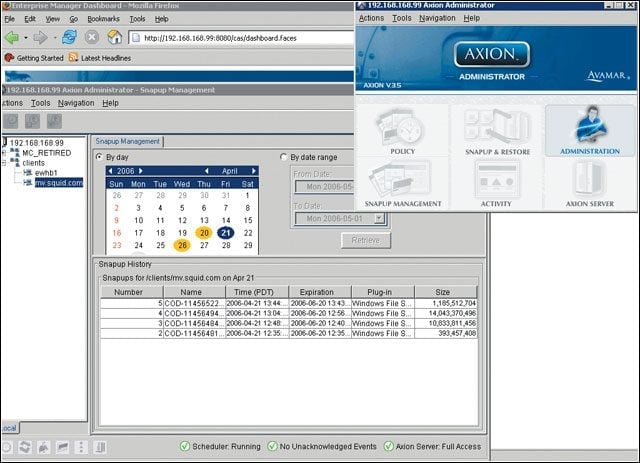Collapse the clients tree node
This screenshot has height=463, width=640.
click(x=4, y=163)
